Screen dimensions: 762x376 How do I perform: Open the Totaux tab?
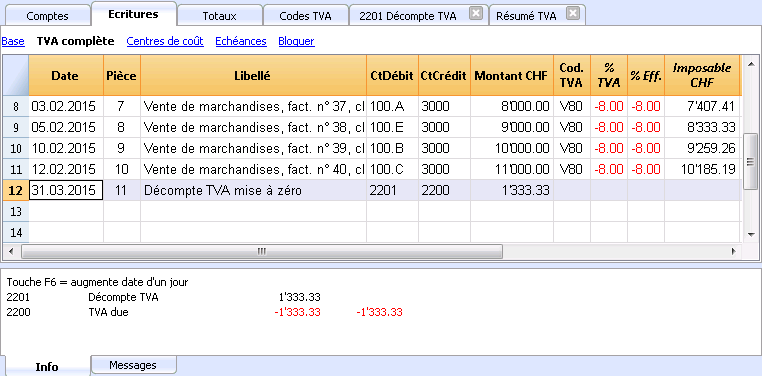pyautogui.click(x=220, y=16)
